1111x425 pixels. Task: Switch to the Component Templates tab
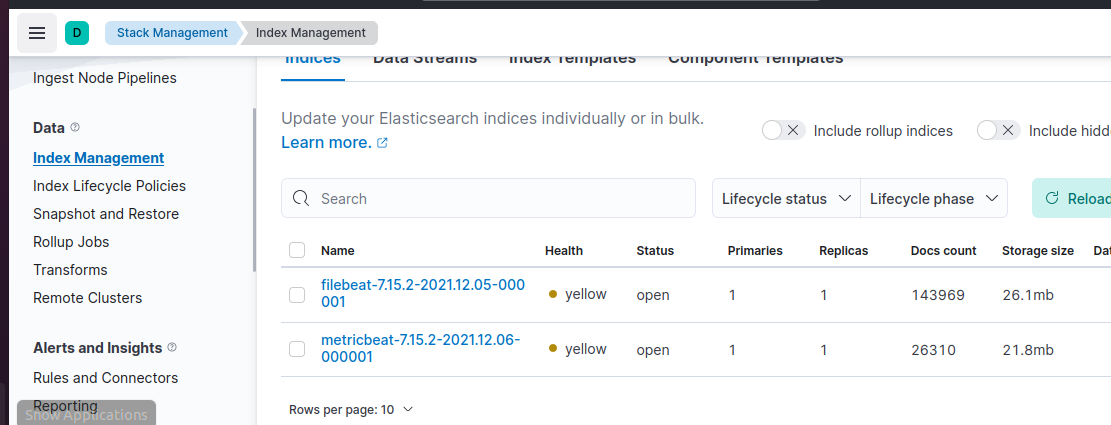[x=755, y=60]
